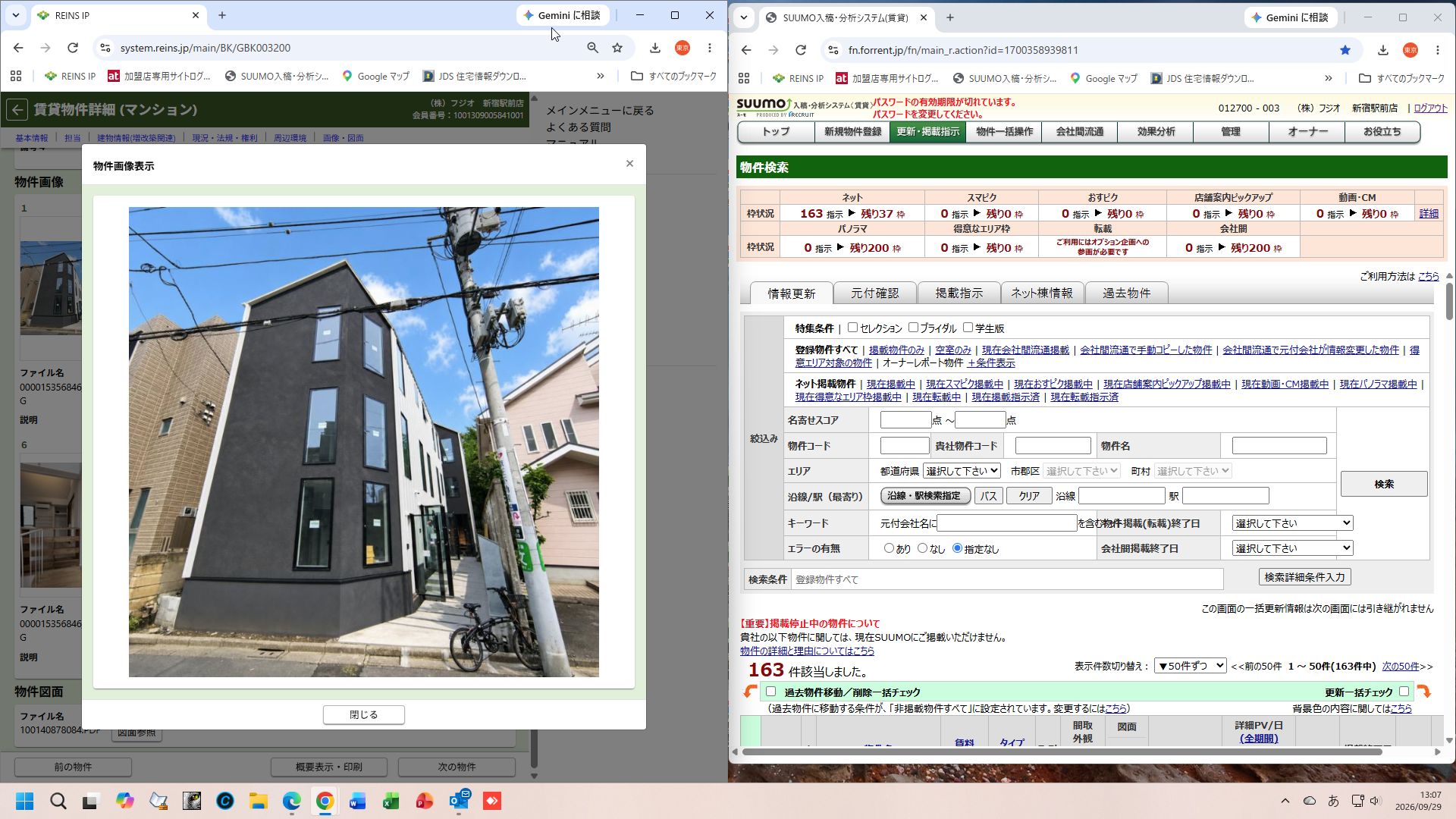The image size is (1456, 819).
Task: Open the 都道府県 dropdown
Action: pos(962,471)
